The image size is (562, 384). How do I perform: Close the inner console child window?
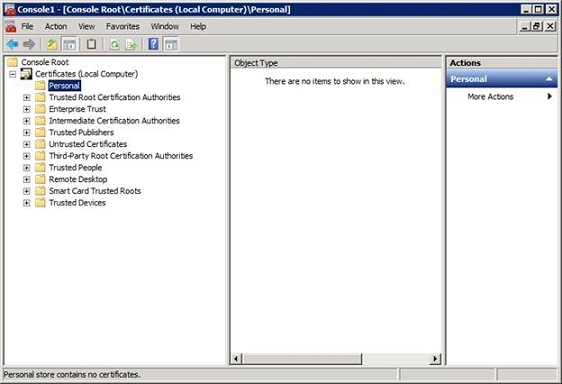550,27
